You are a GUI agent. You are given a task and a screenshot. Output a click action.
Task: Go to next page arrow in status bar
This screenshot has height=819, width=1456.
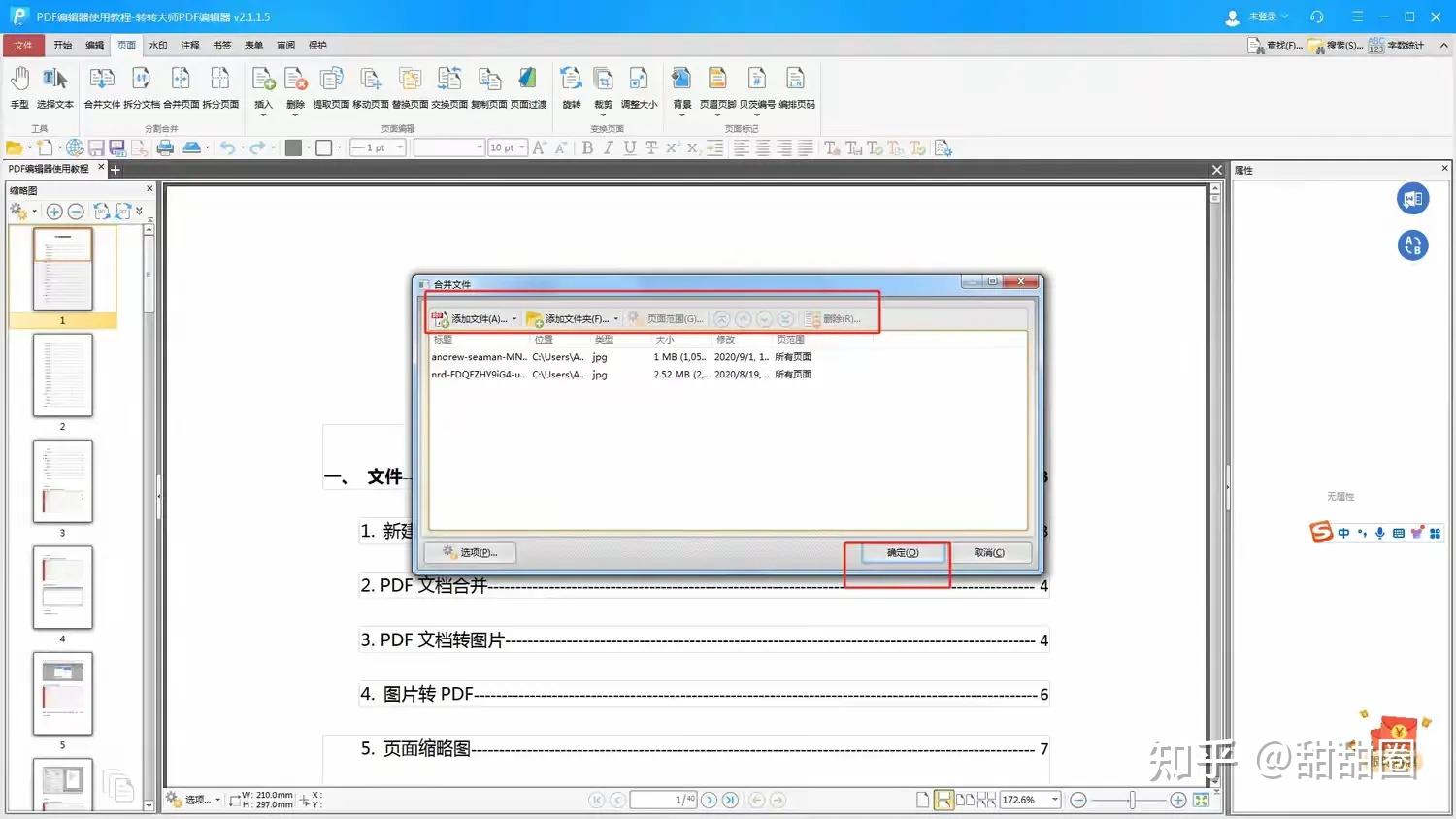click(709, 800)
